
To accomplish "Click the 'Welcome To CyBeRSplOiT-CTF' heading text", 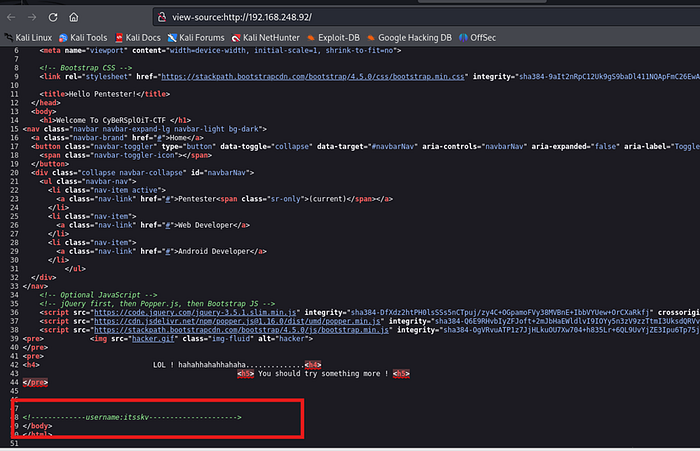I will 110,120.
